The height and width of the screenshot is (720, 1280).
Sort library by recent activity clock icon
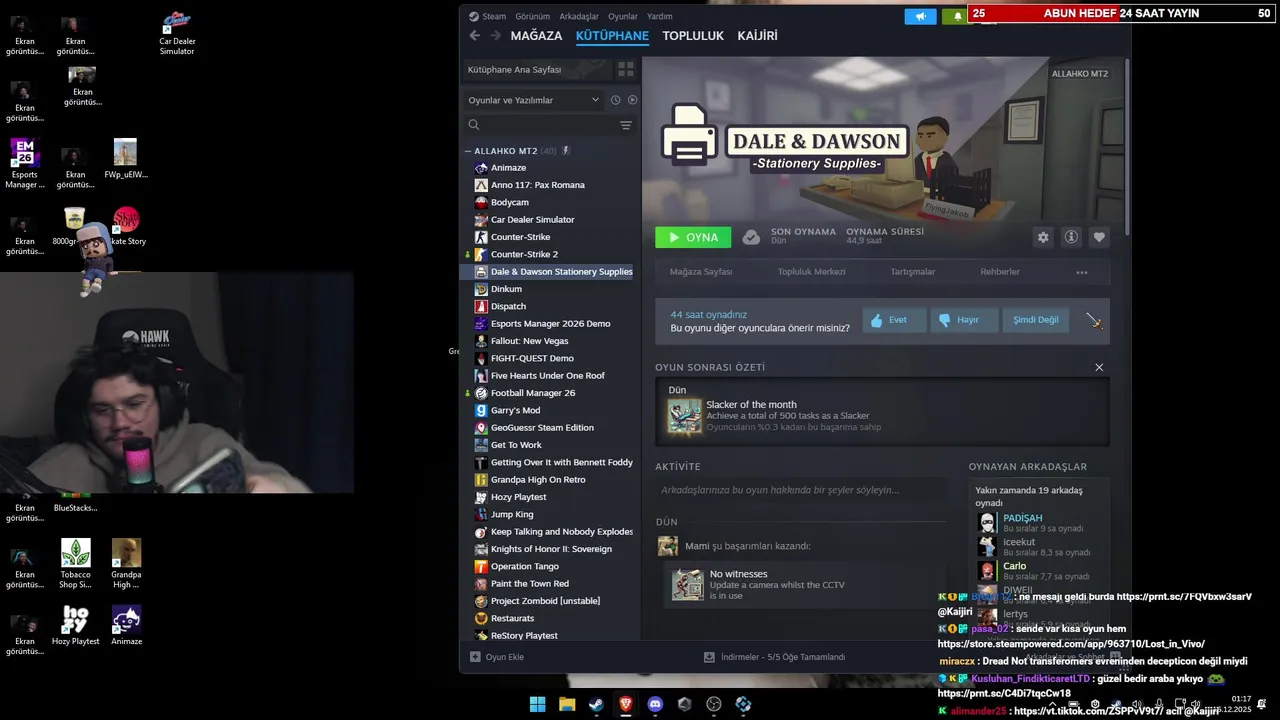click(616, 100)
